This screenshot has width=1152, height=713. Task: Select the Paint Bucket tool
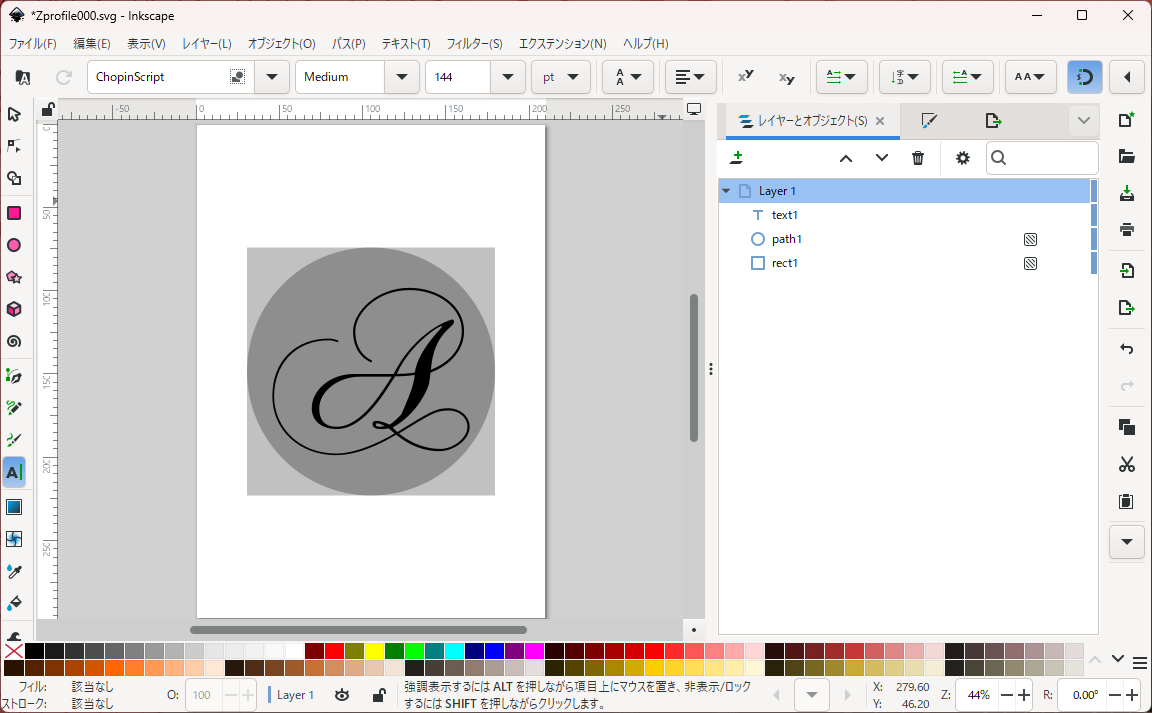point(14,603)
